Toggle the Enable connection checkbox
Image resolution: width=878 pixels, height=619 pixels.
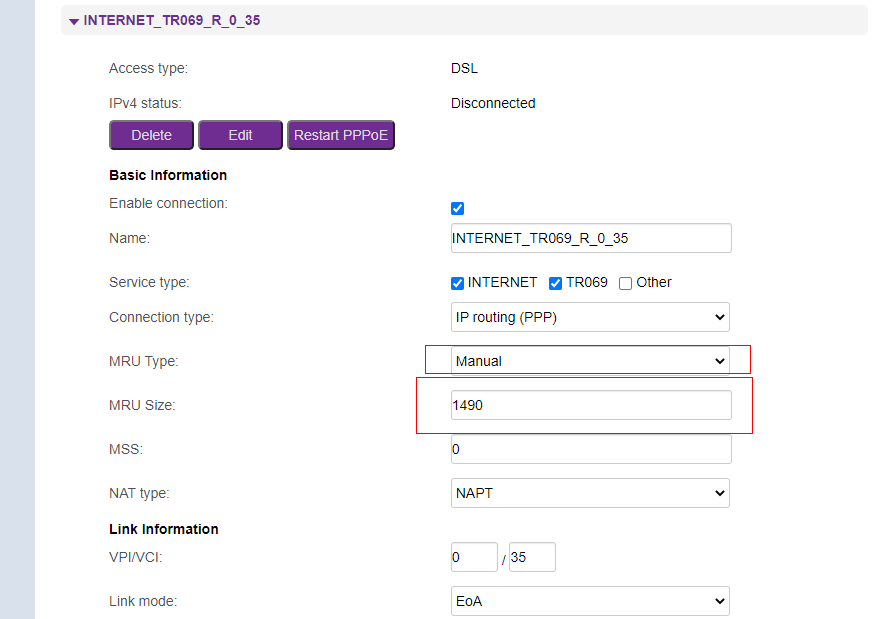tap(457, 208)
